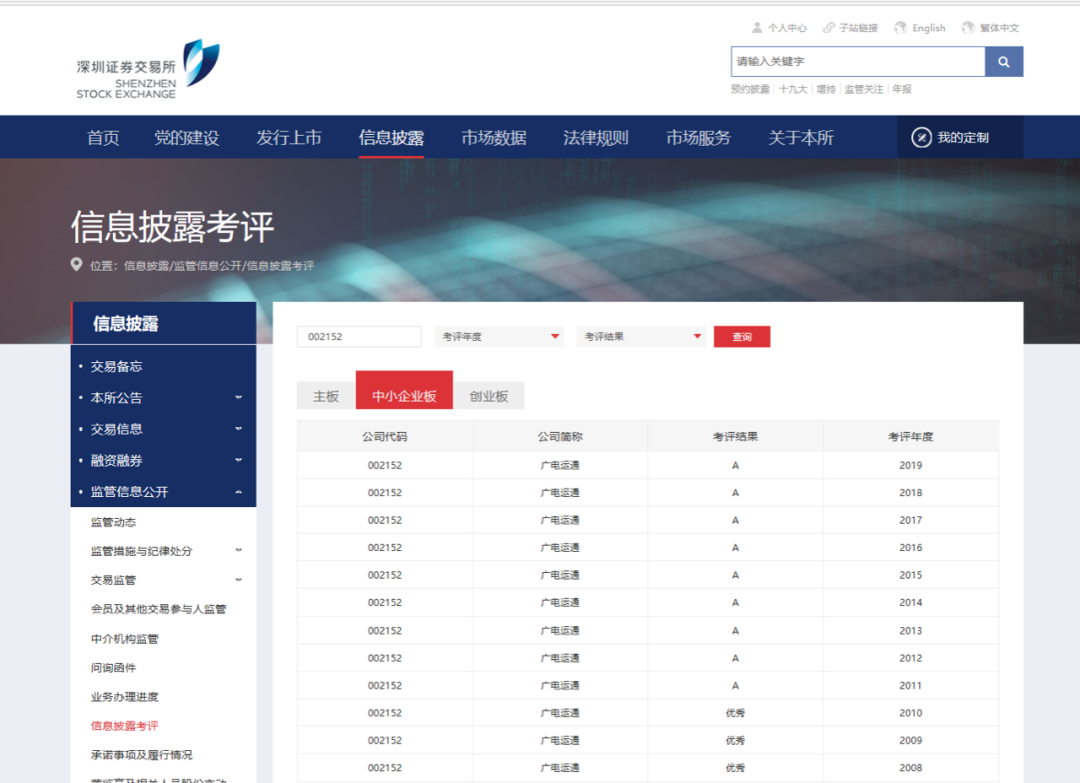Open the 问询函件 sidebar link
Image resolution: width=1080 pixels, height=783 pixels.
click(x=113, y=668)
